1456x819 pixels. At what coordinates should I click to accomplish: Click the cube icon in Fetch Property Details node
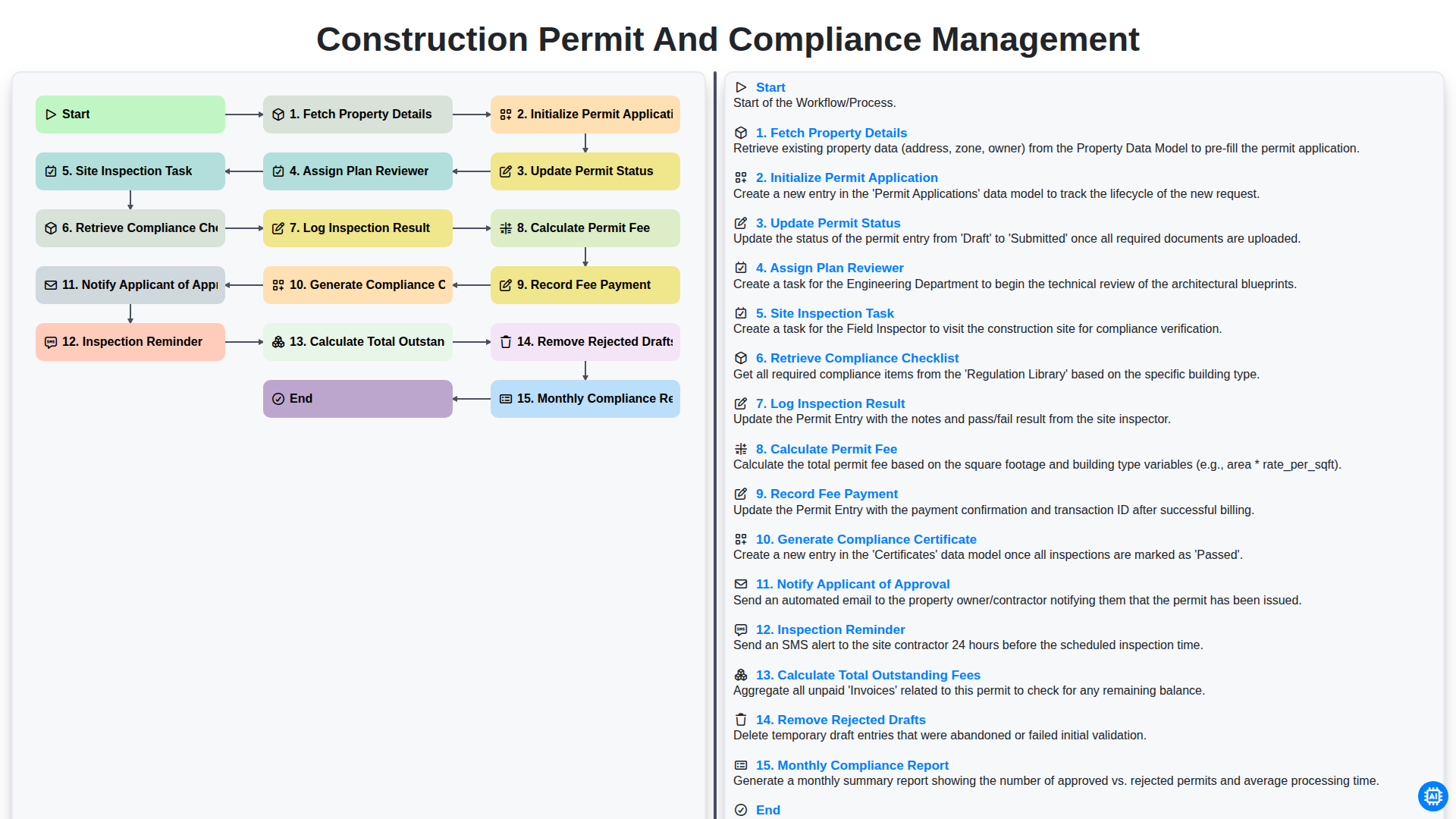278,115
